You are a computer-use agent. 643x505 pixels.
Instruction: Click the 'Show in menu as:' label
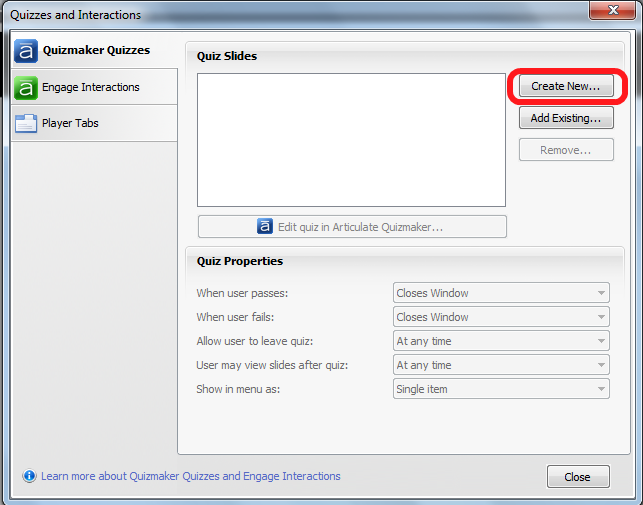(x=238, y=389)
